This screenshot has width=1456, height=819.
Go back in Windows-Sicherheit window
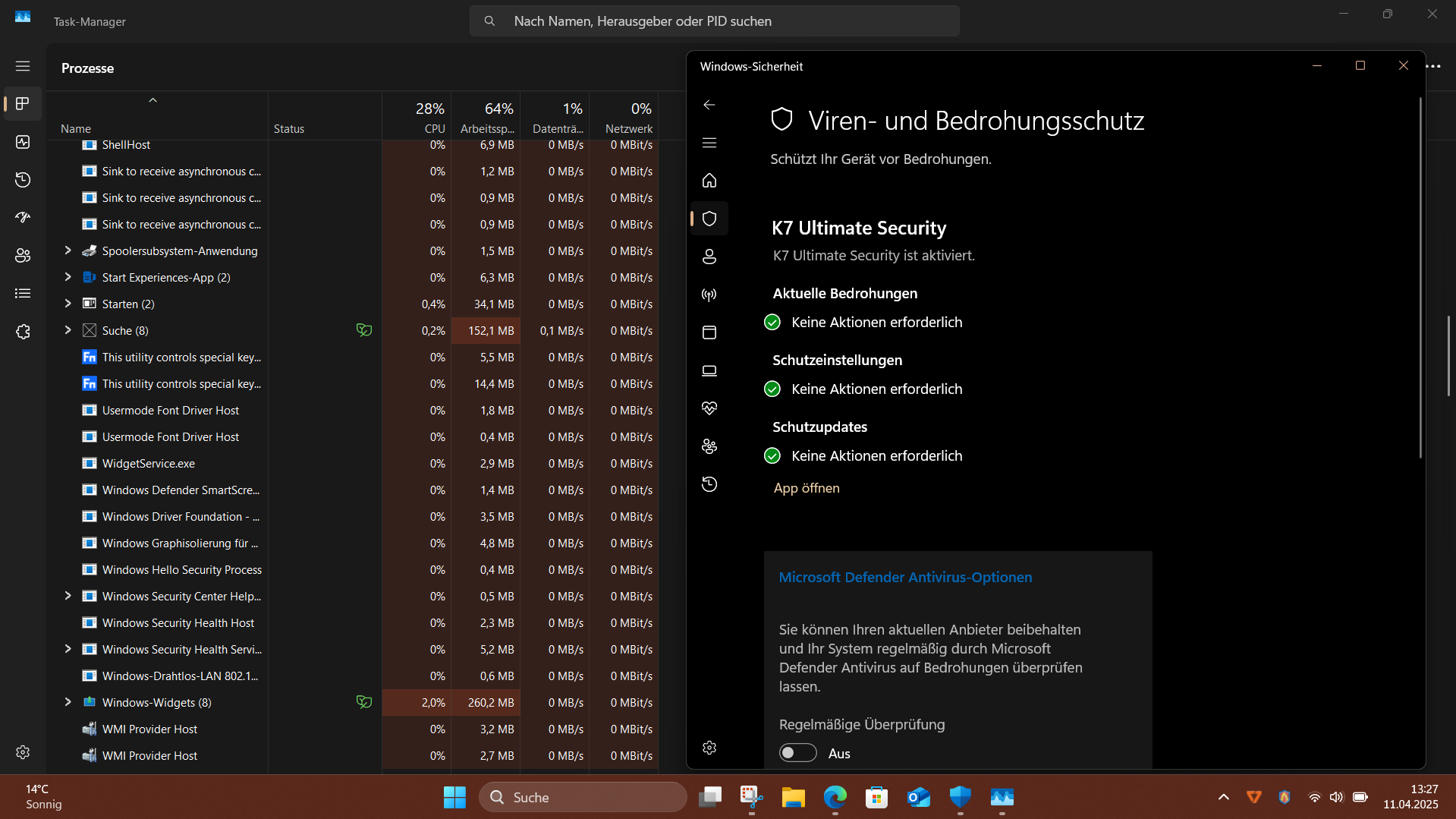tap(709, 105)
